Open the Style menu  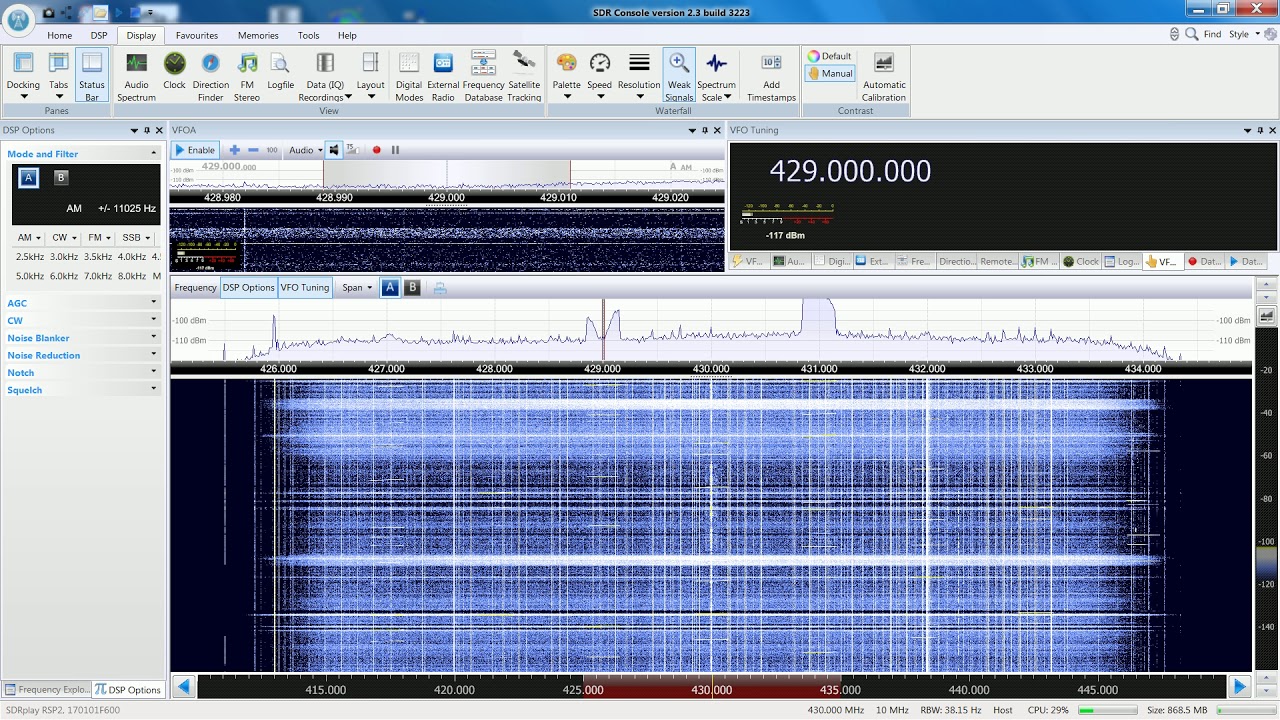(x=1244, y=34)
